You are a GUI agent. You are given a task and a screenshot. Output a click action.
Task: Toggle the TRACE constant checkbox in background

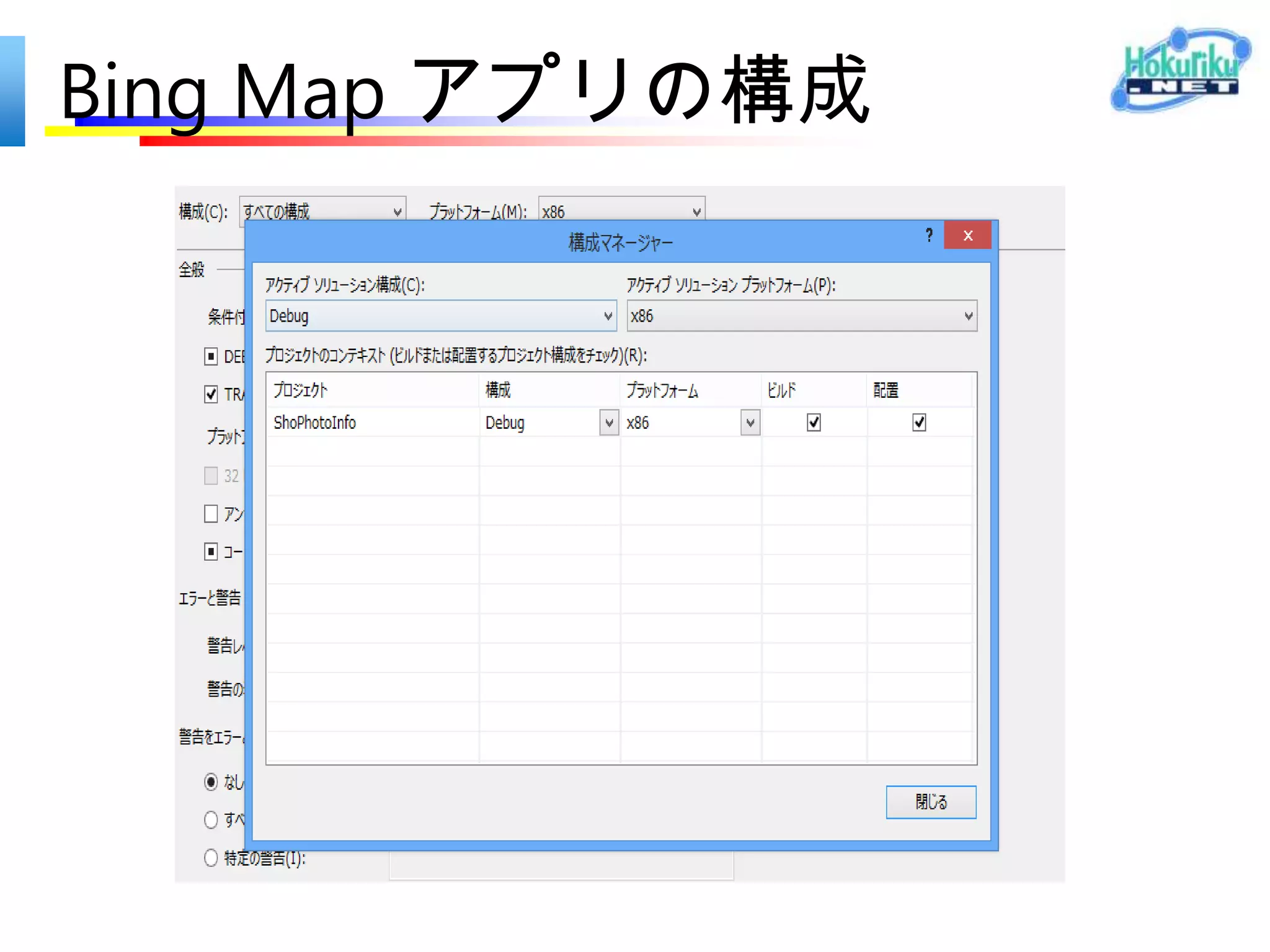tap(211, 394)
